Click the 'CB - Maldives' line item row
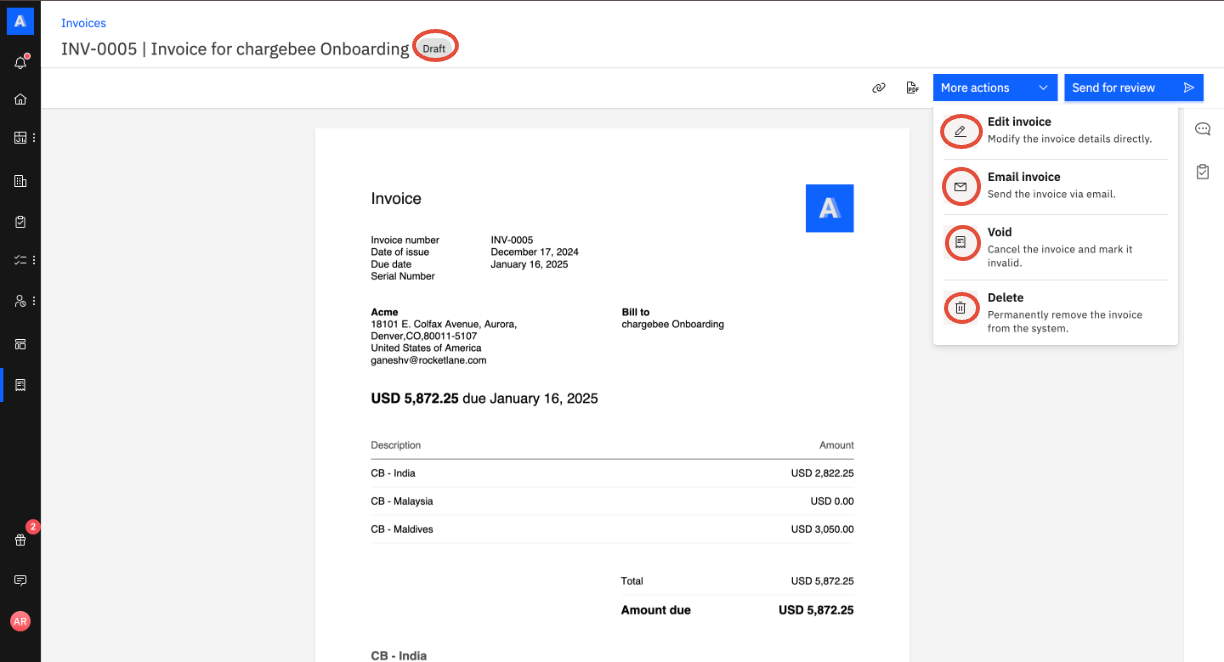This screenshot has width=1224, height=662. point(612,529)
